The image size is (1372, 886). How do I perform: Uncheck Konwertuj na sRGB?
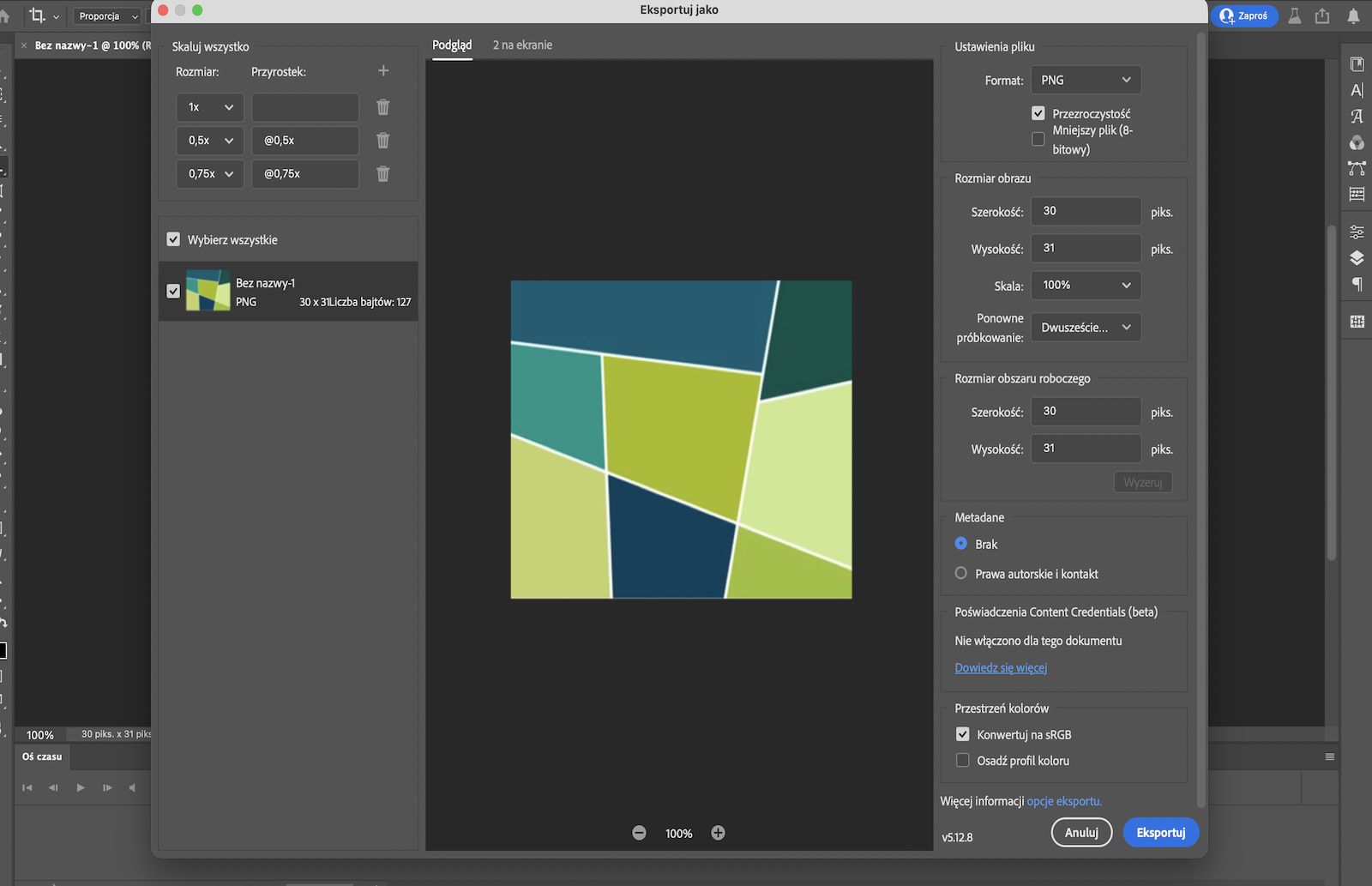click(x=963, y=734)
